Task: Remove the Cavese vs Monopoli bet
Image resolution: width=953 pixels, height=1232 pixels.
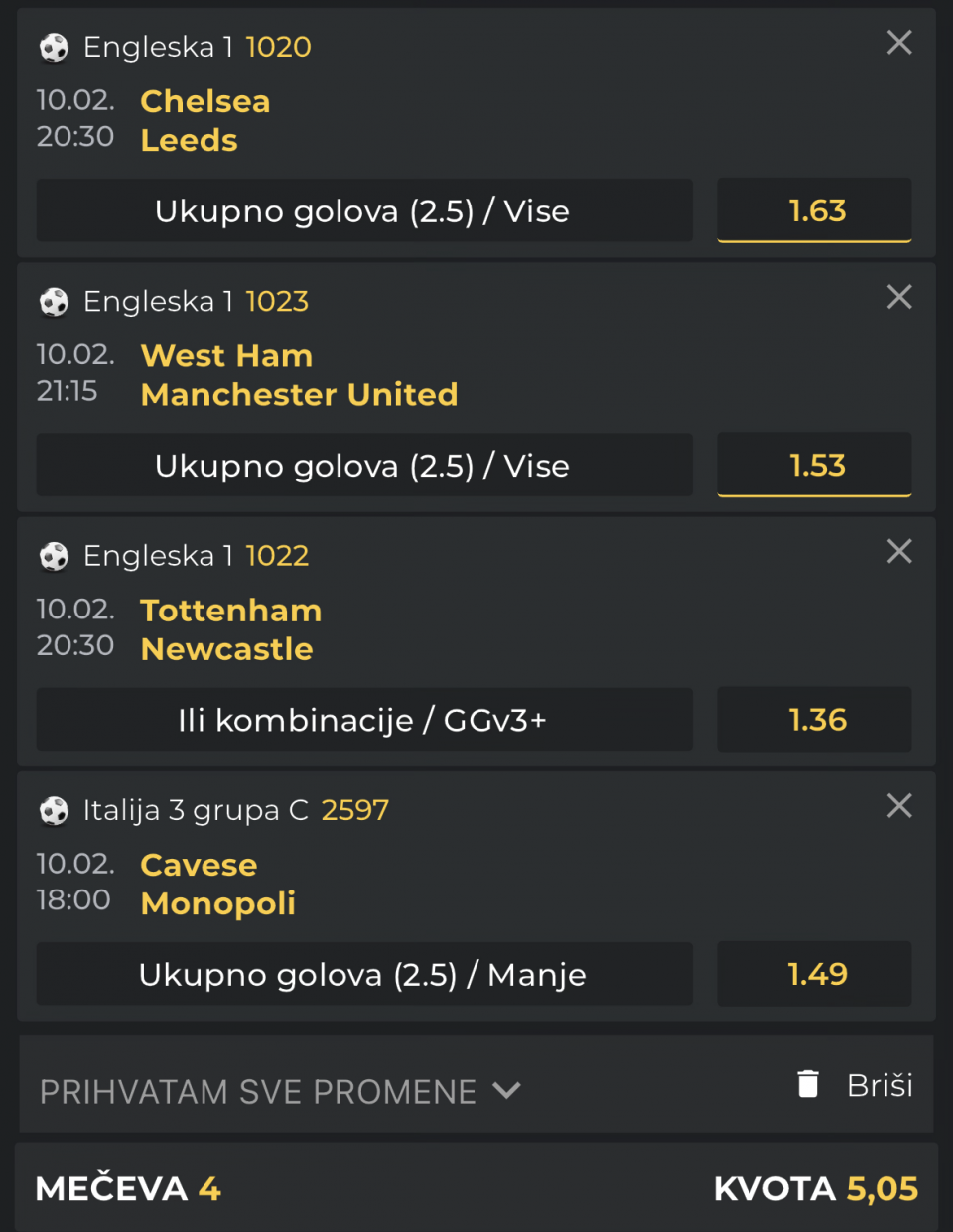Action: 899,805
